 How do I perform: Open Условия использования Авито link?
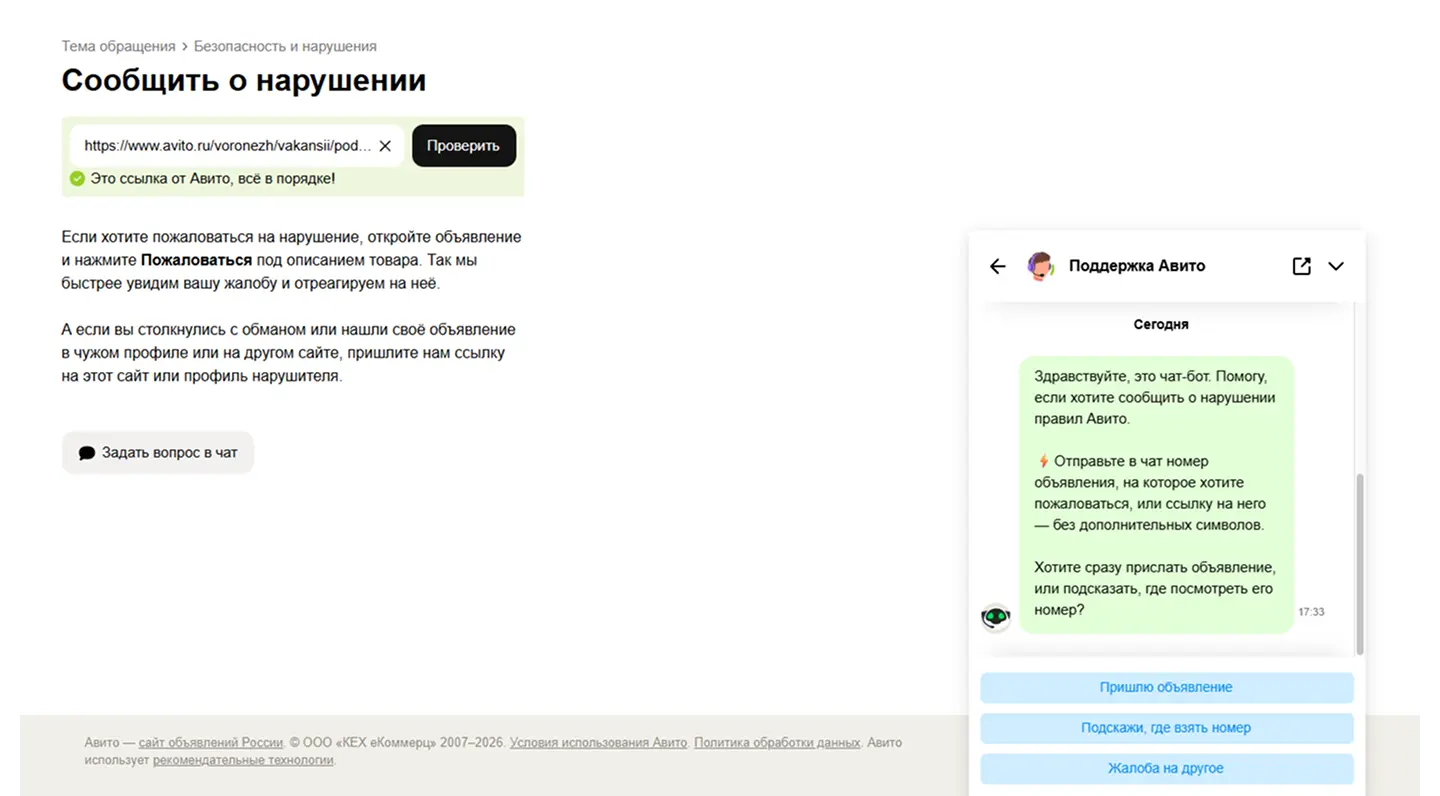pyautogui.click(x=598, y=743)
